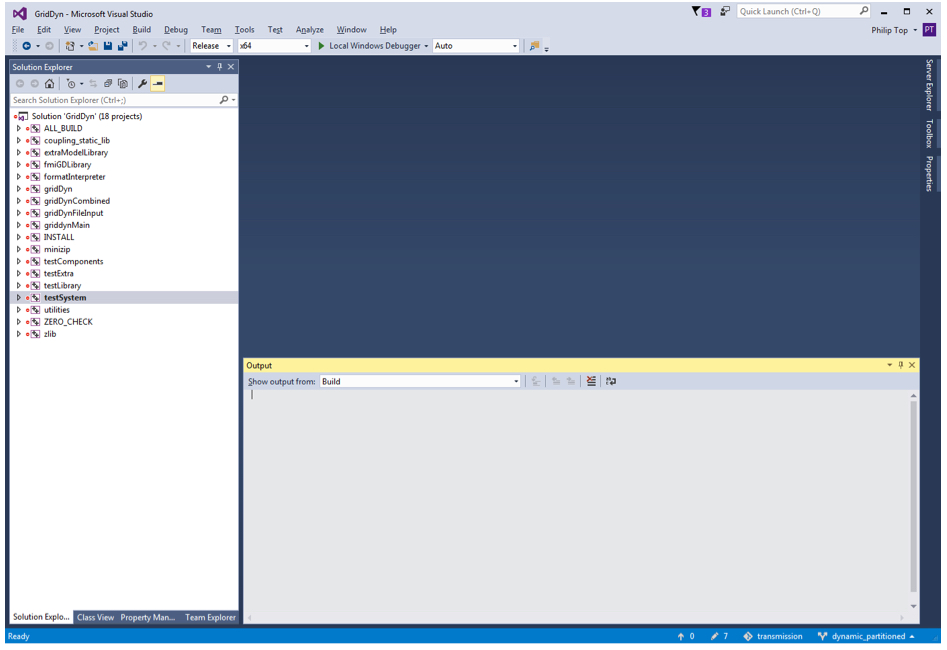Click the Pending Changes Filter clock icon
The width and height of the screenshot is (947, 650).
pos(71,84)
